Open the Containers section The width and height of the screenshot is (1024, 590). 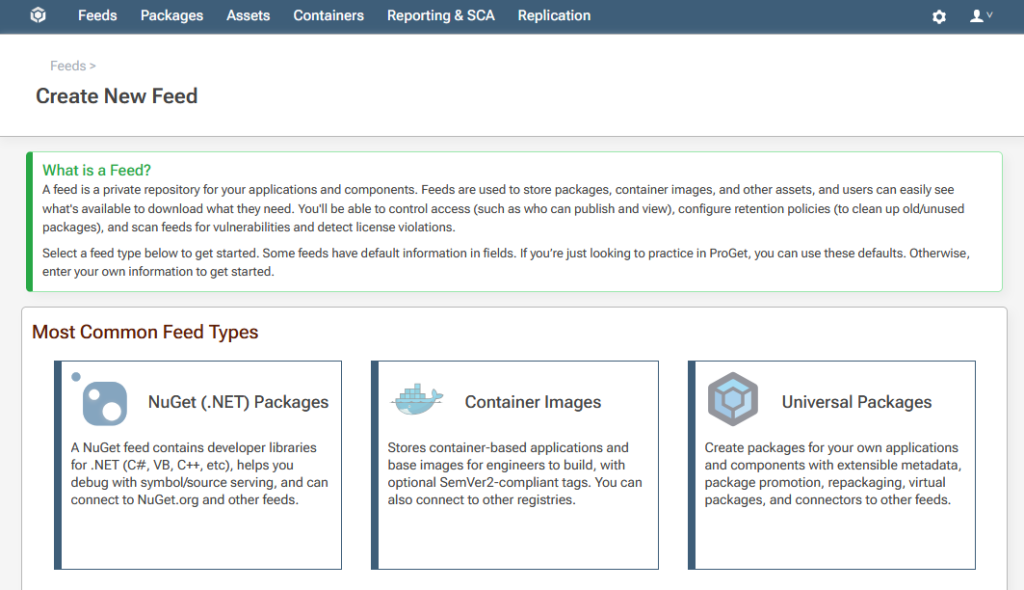(329, 16)
